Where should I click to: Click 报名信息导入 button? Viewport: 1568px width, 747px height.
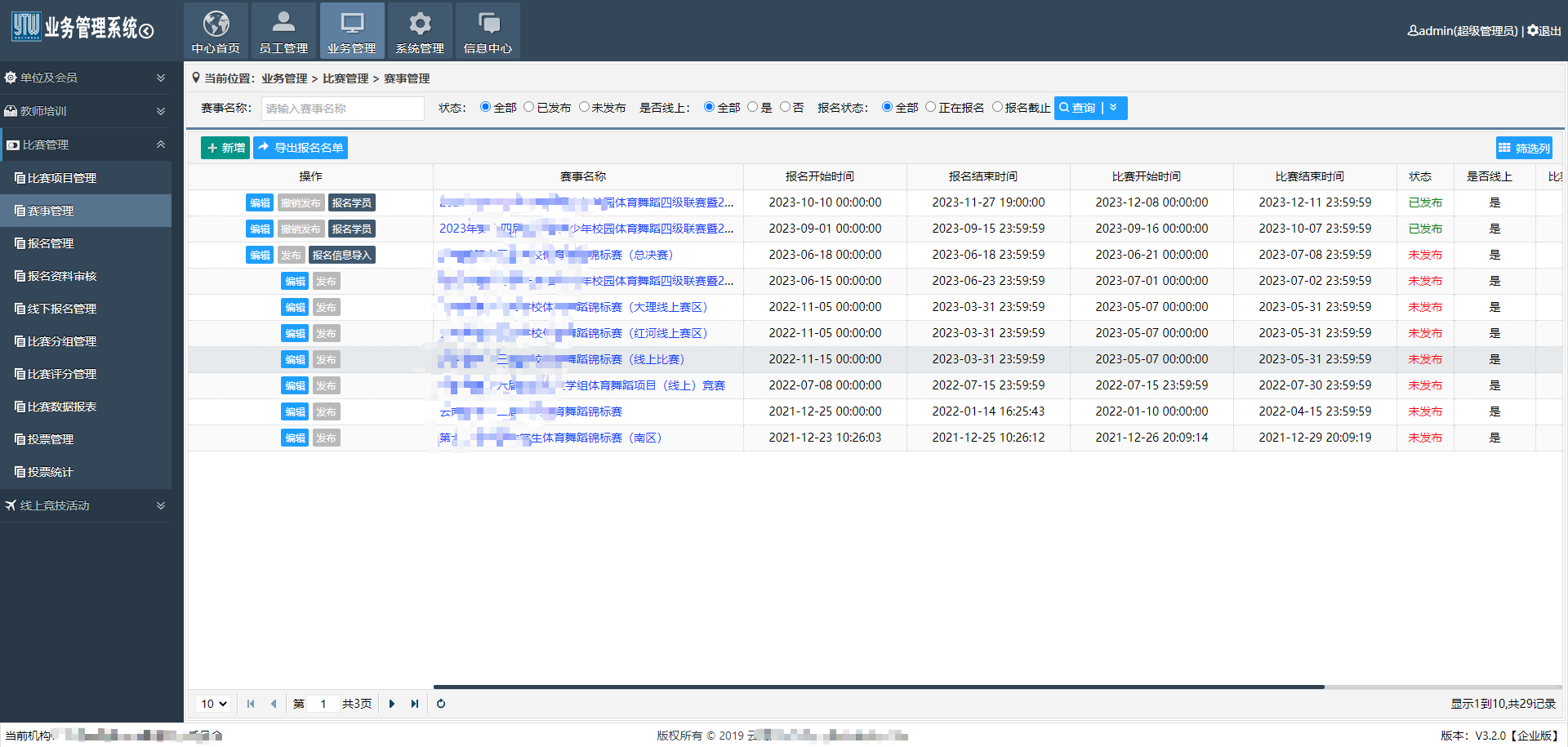(342, 255)
